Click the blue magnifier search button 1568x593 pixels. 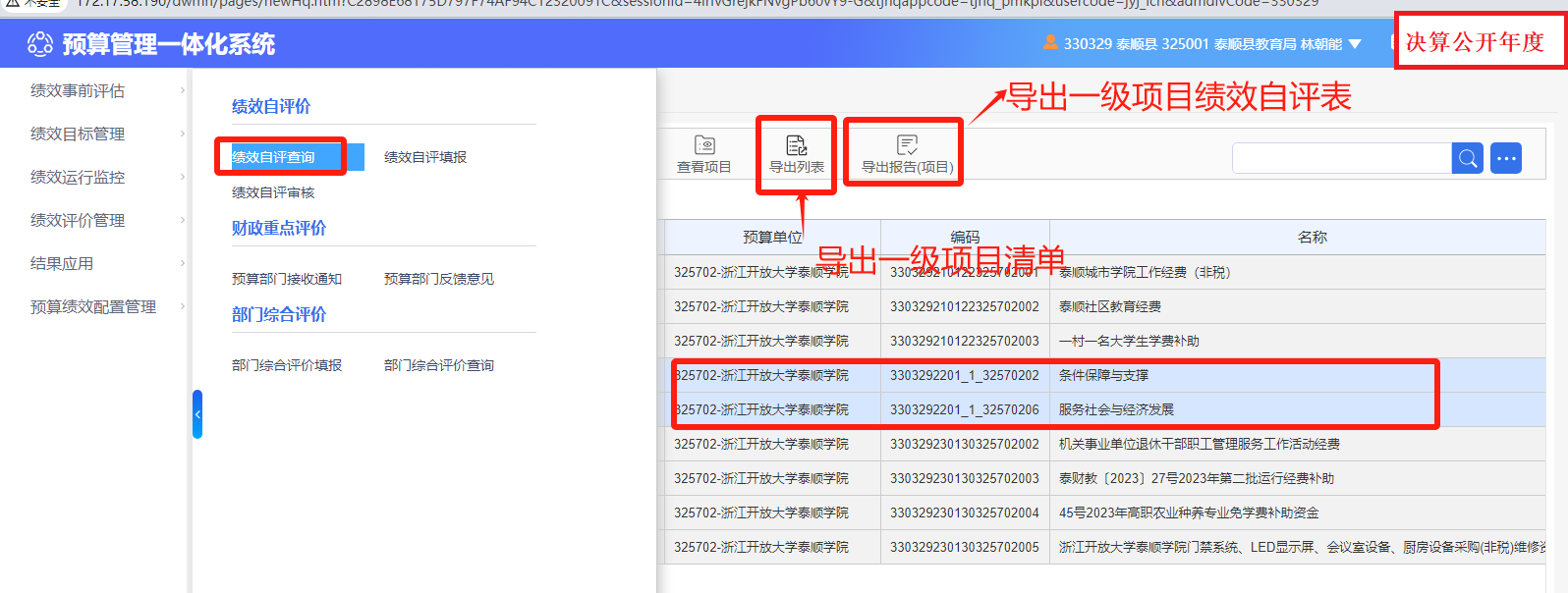coord(1468,158)
